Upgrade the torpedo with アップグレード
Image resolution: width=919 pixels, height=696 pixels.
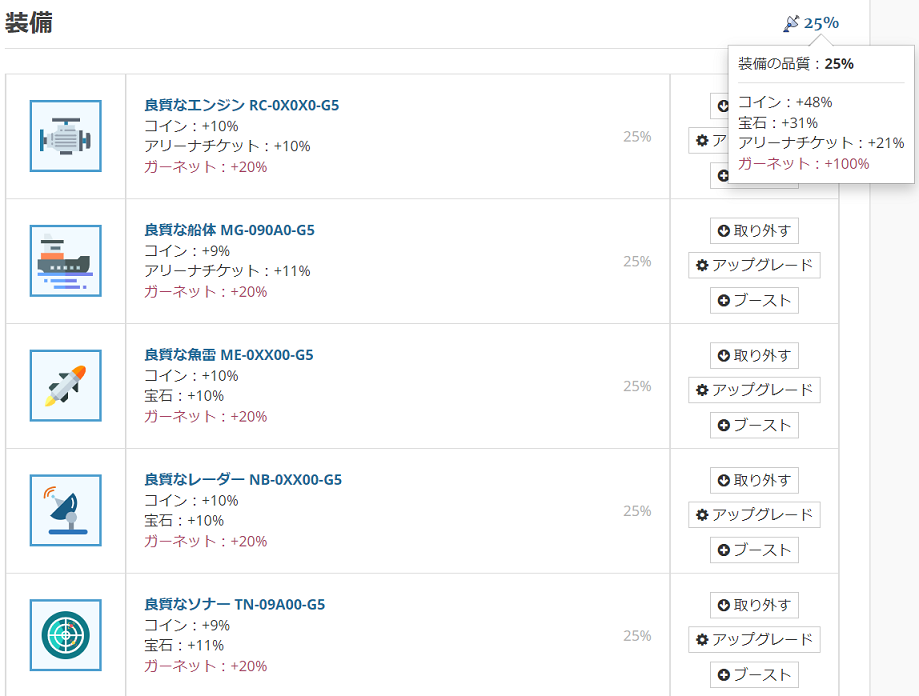point(754,390)
